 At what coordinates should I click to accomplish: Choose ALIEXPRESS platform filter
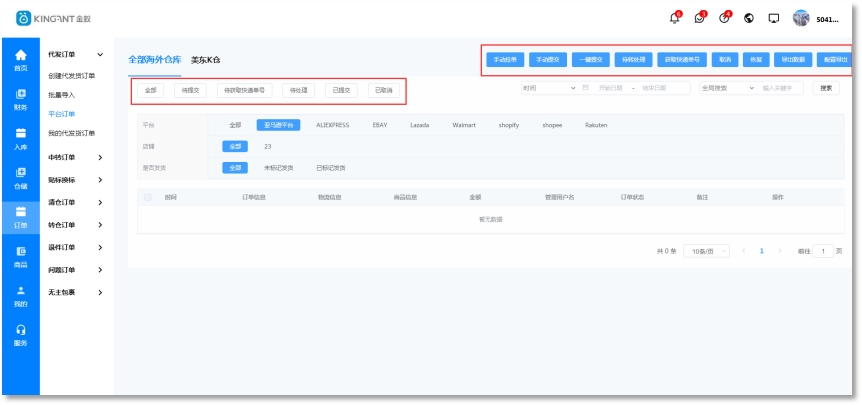(331, 125)
